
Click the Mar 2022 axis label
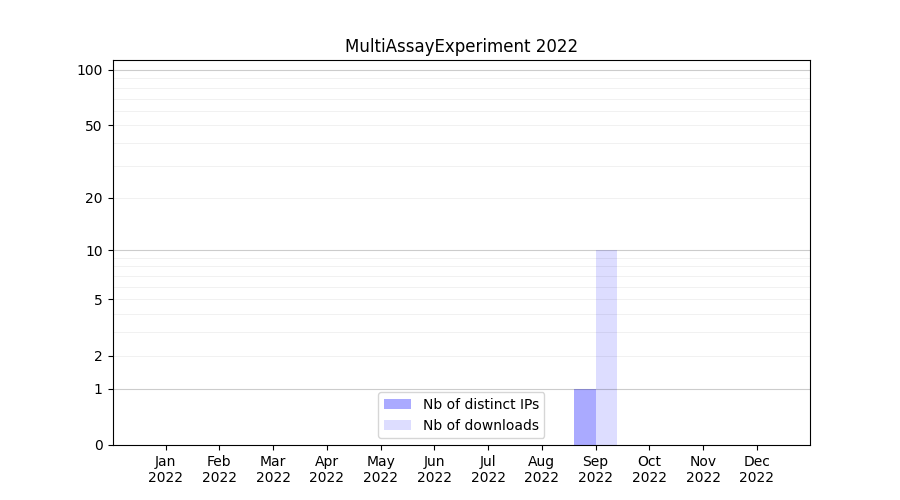[273, 469]
